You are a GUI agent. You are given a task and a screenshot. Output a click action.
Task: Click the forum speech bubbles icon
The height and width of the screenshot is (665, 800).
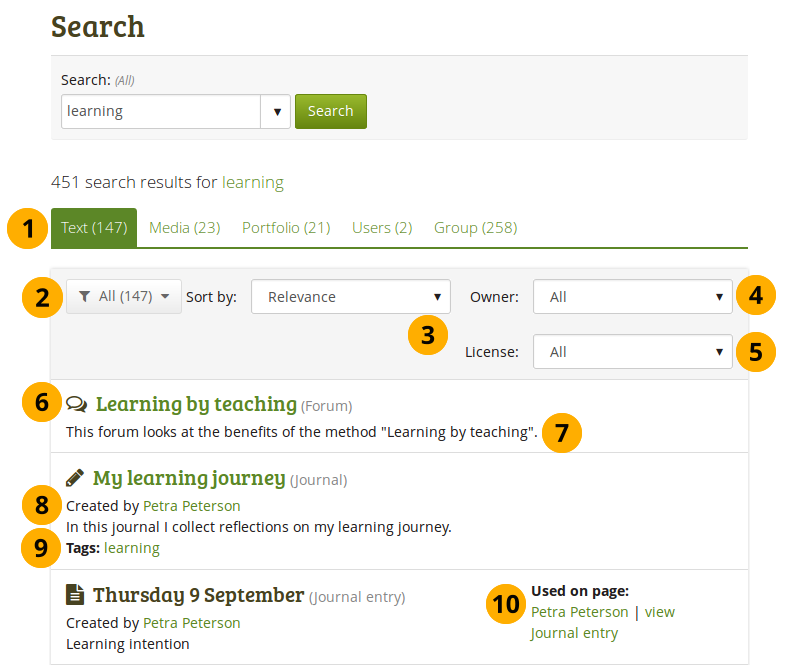click(77, 405)
